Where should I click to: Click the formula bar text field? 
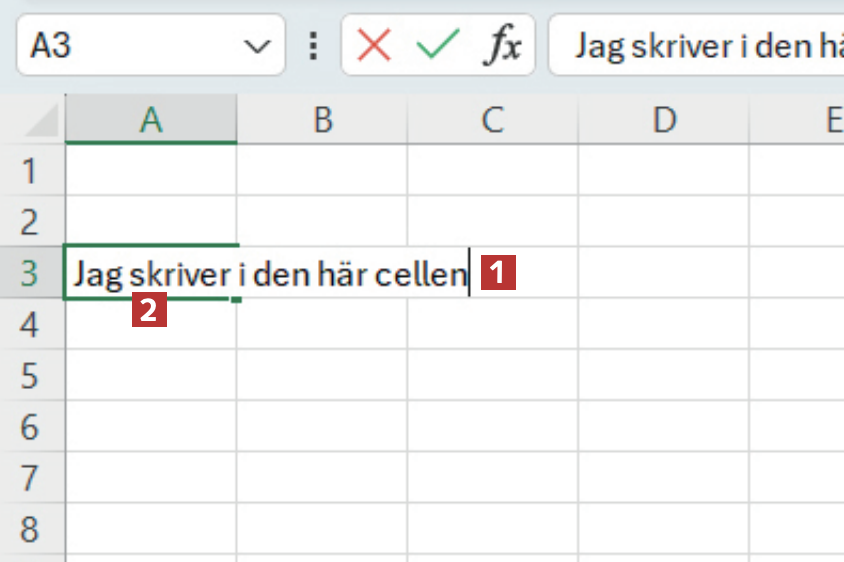(x=700, y=46)
